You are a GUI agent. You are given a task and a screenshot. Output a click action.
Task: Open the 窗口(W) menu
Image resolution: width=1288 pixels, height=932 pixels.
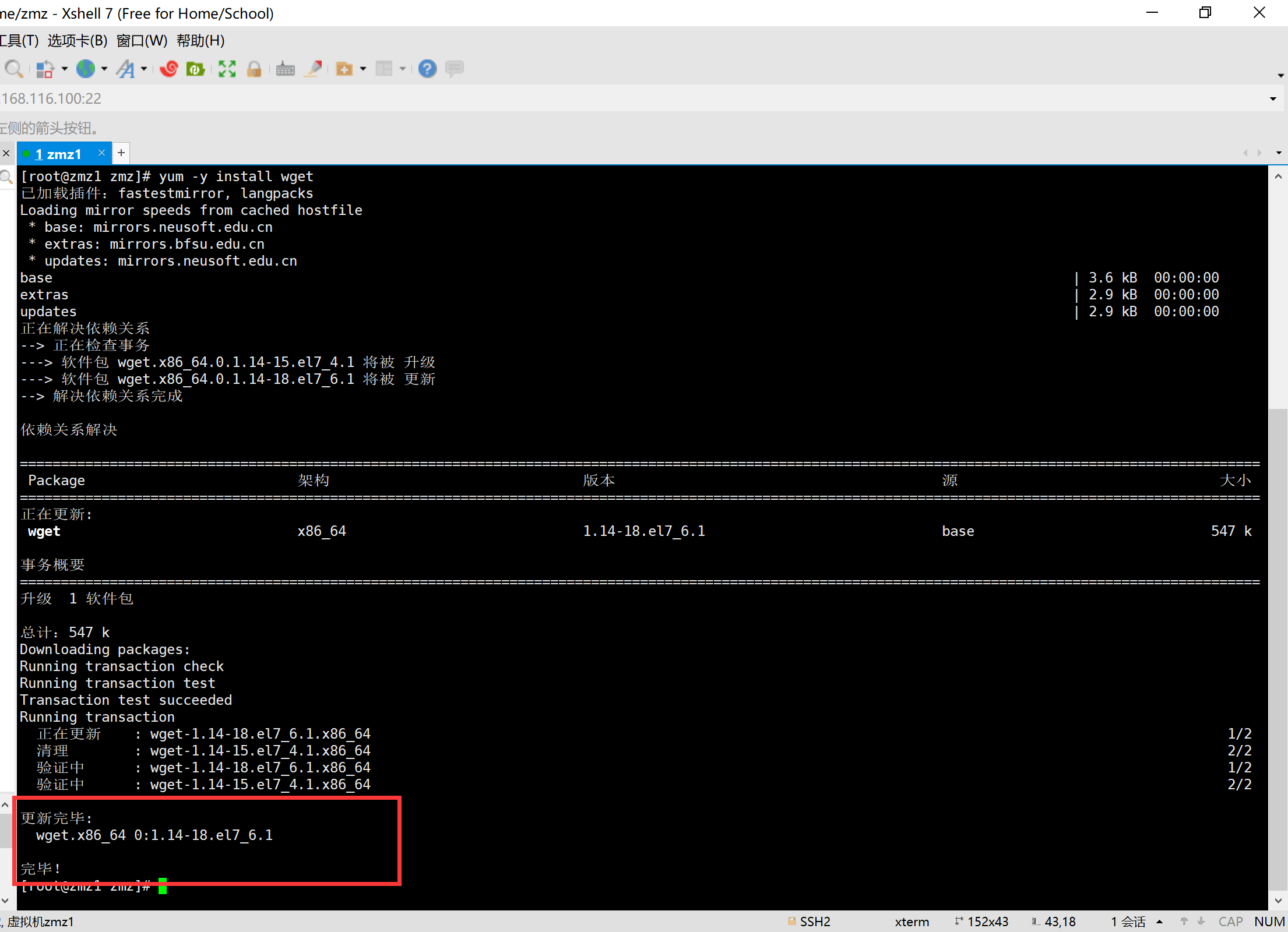click(x=142, y=41)
